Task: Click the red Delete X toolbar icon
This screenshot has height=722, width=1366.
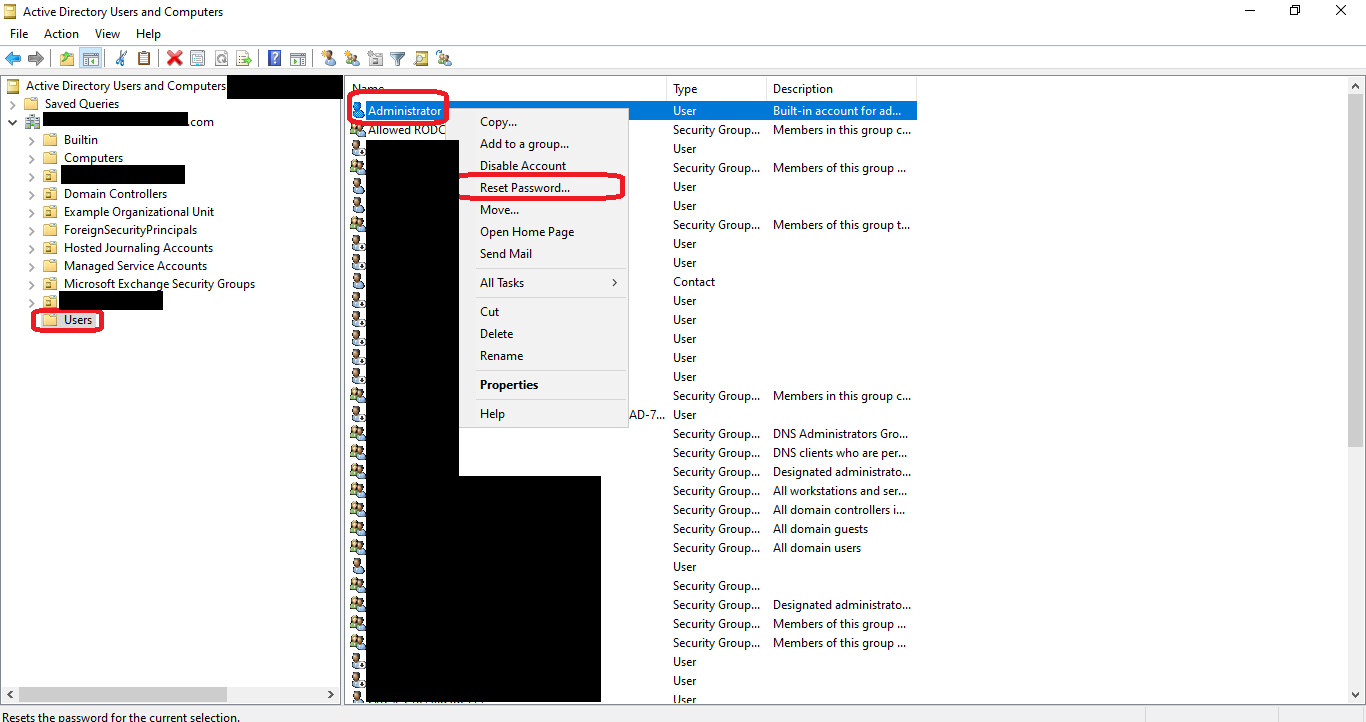Action: pyautogui.click(x=174, y=58)
